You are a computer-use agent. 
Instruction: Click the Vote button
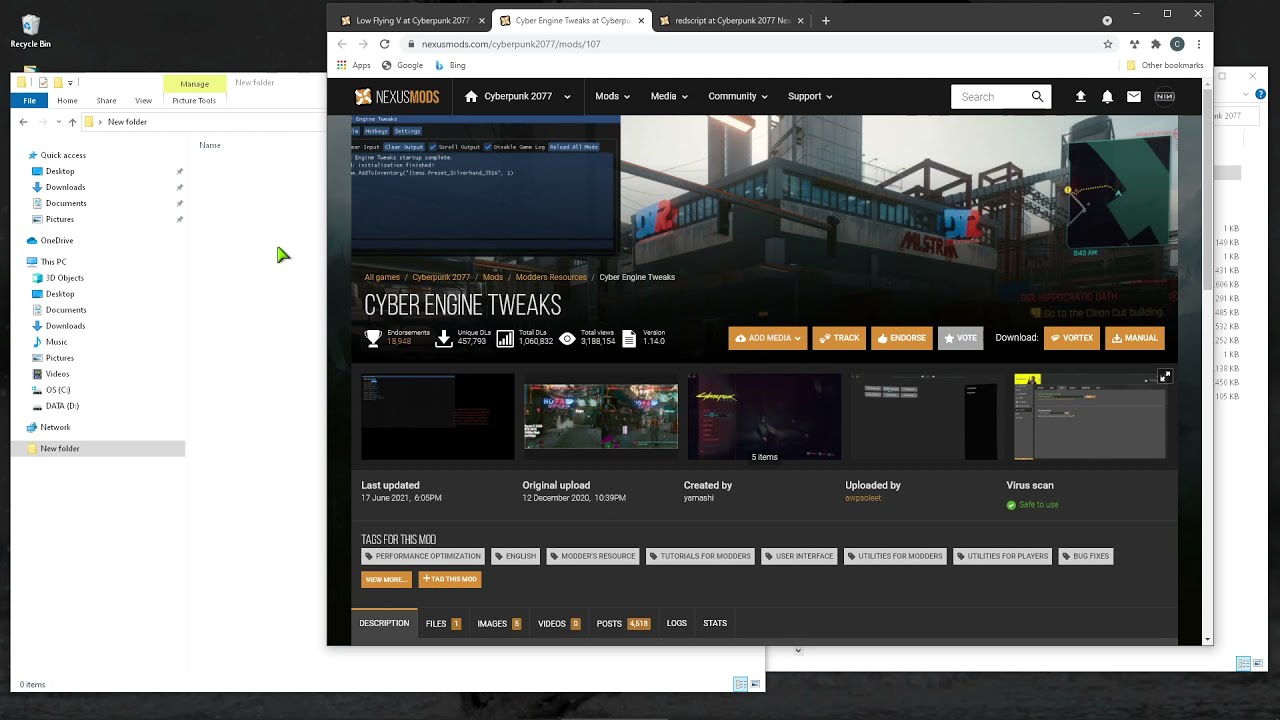960,338
